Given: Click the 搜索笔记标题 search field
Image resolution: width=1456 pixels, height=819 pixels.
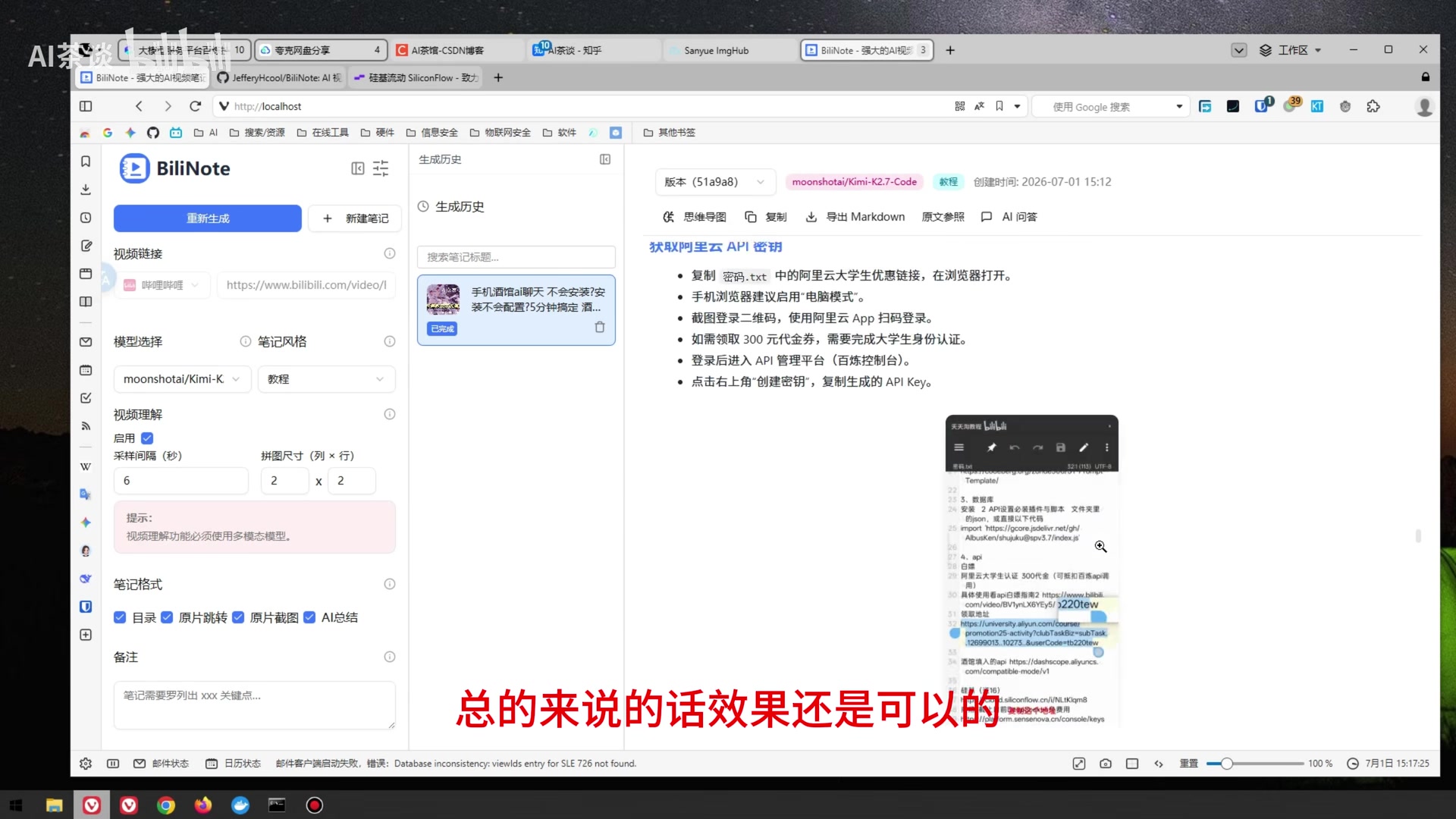Looking at the screenshot, I should tap(516, 257).
